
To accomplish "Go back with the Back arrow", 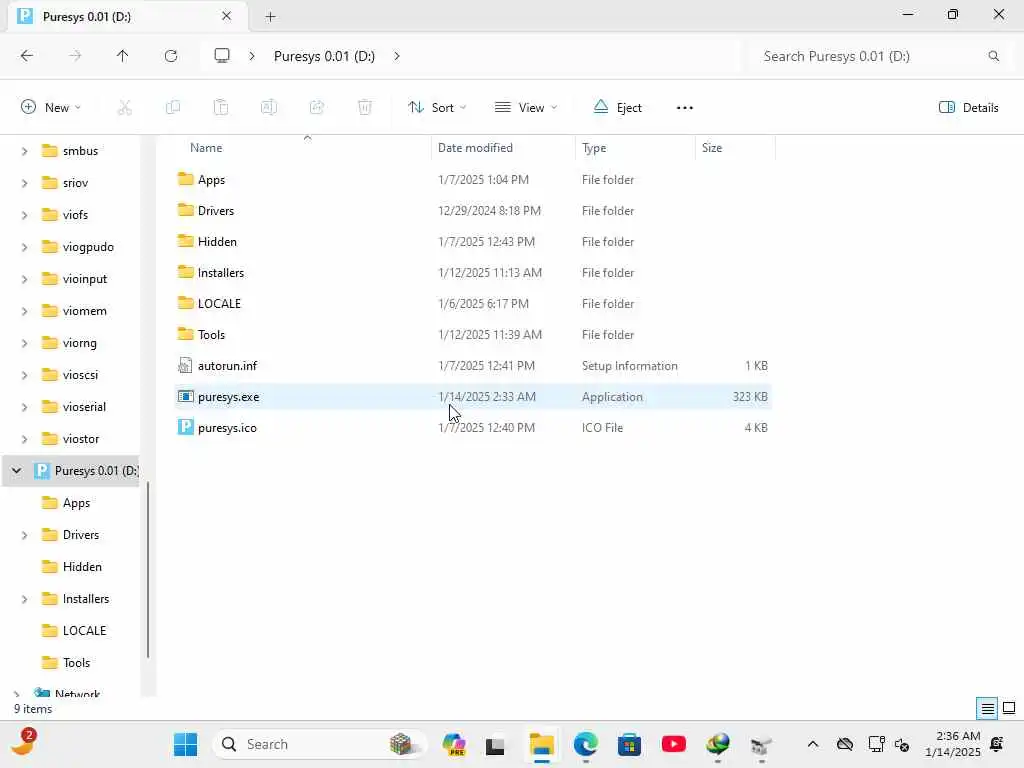I will coord(26,56).
